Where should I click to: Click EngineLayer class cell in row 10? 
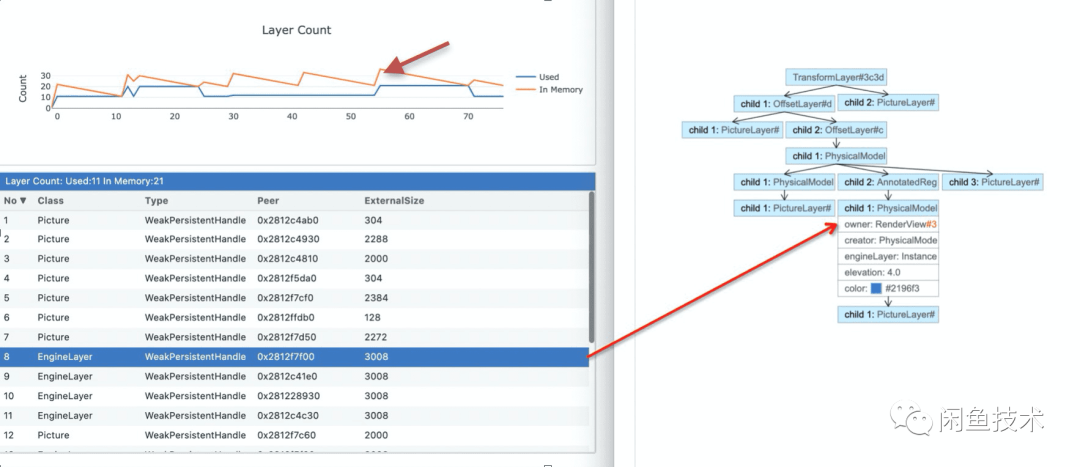coord(65,396)
